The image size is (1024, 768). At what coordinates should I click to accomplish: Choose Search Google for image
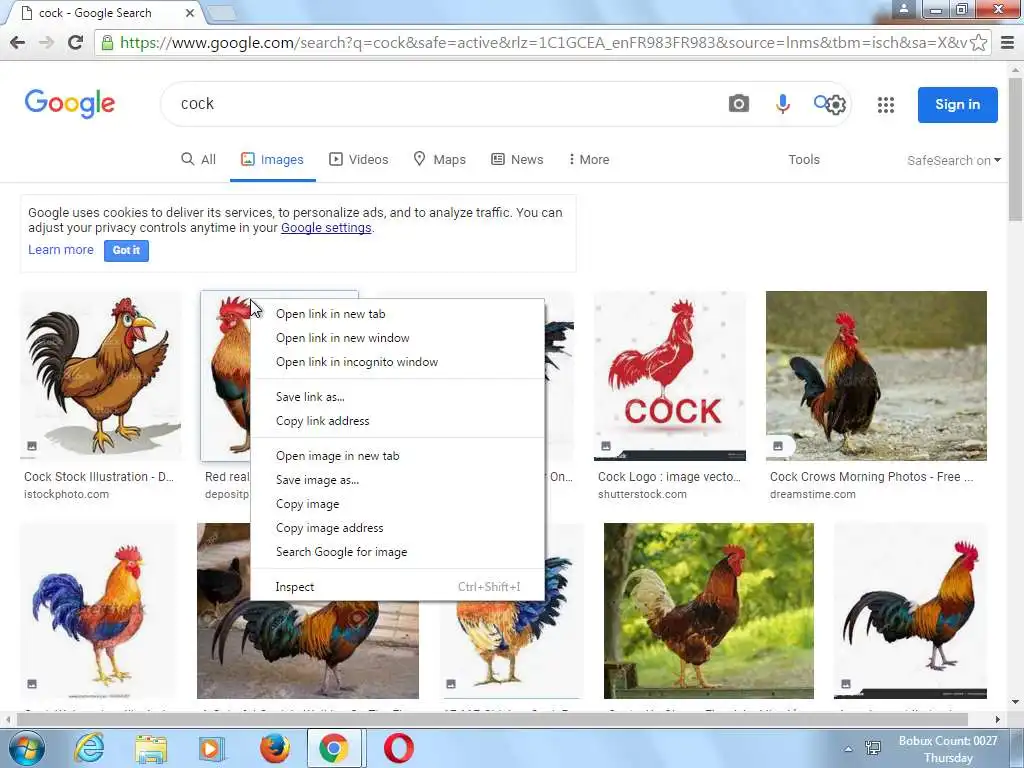[397, 552]
